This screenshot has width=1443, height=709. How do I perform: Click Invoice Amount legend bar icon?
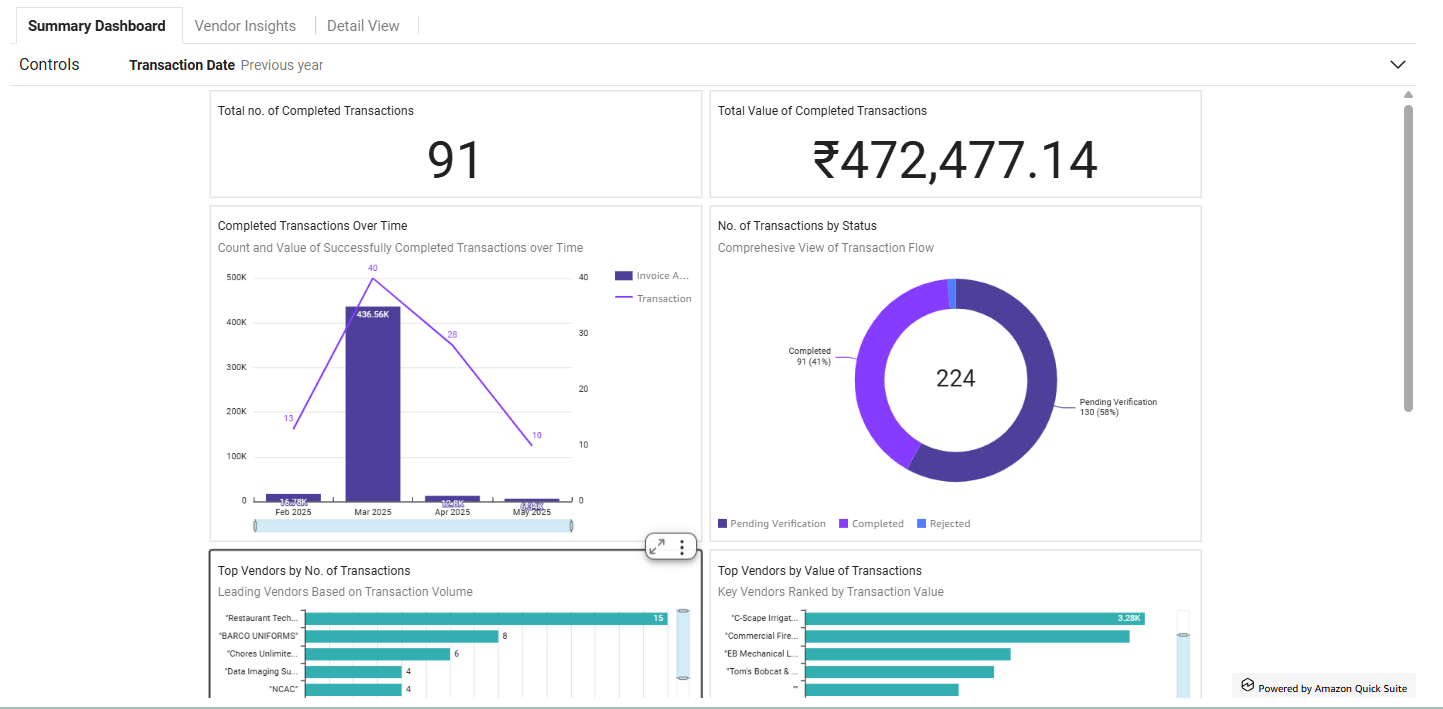[624, 276]
